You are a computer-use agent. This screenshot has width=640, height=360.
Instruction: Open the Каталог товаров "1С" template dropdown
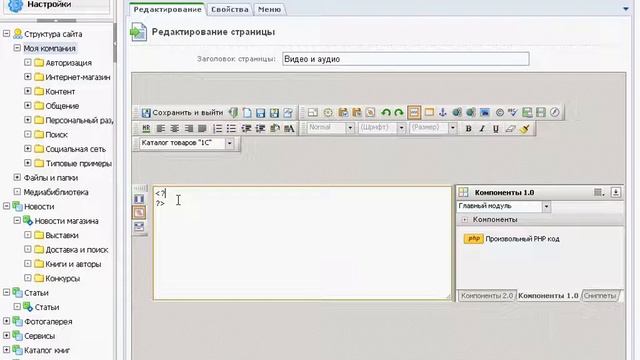point(229,143)
